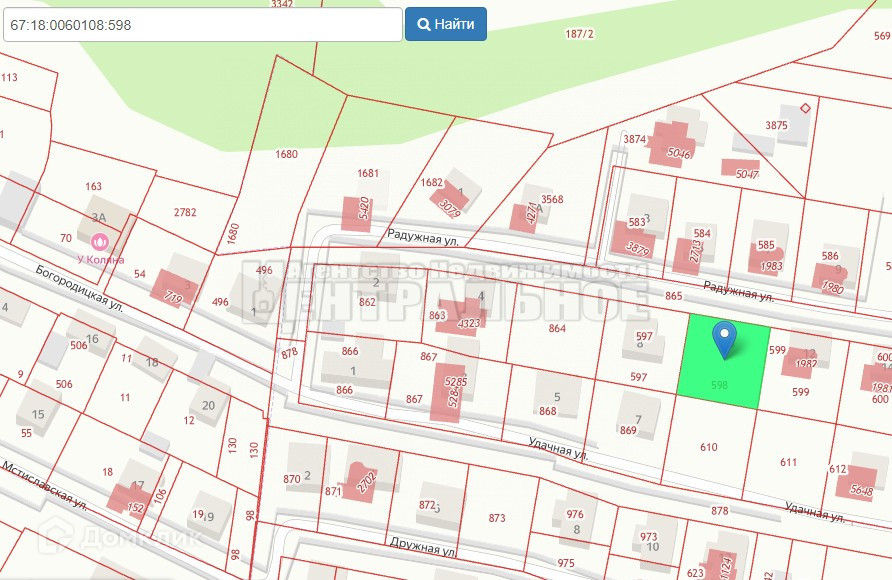Screen dimensions: 892x580
Task: Click building label 3879
Action: pyautogui.click(x=637, y=250)
